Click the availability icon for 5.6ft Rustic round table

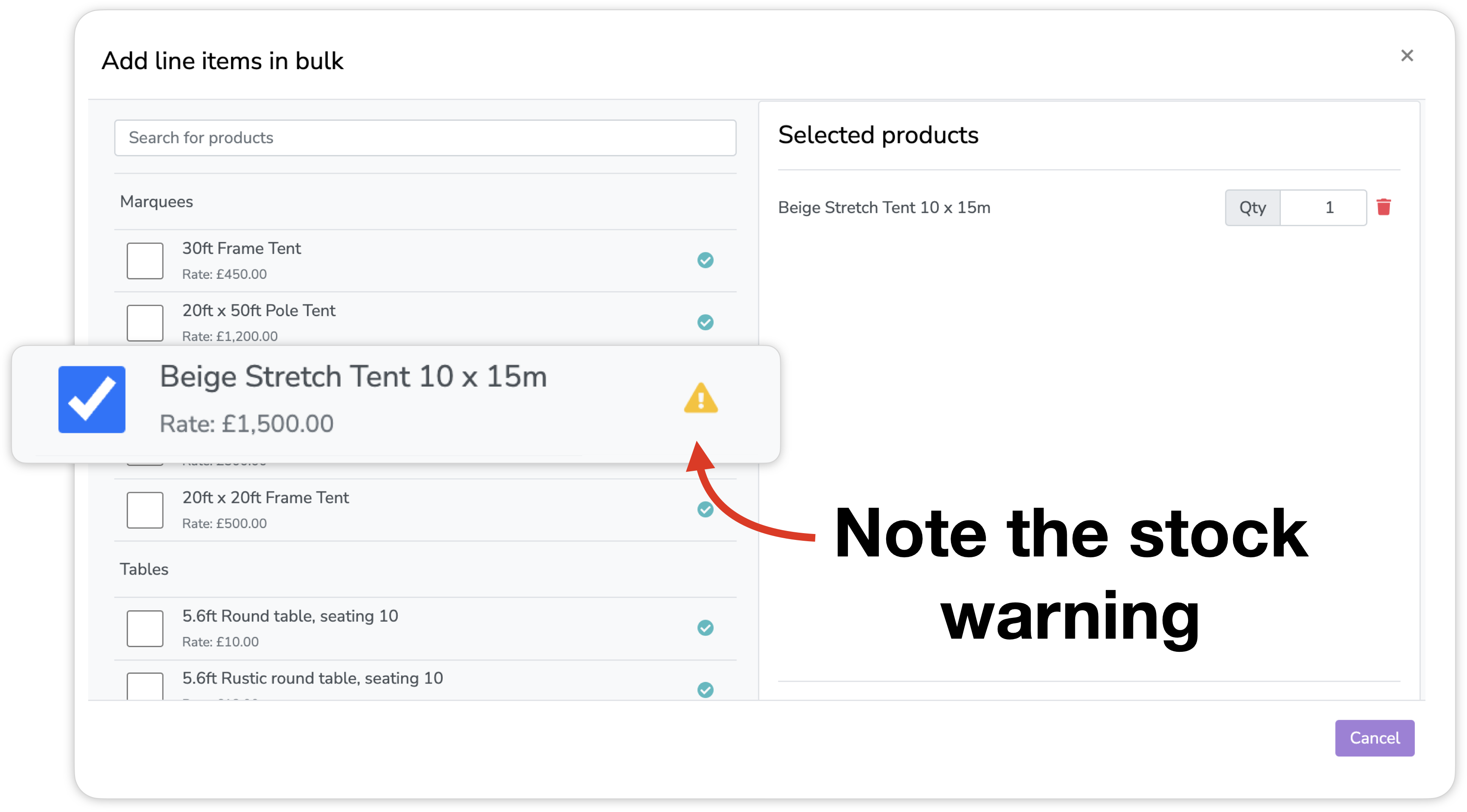pyautogui.click(x=706, y=690)
